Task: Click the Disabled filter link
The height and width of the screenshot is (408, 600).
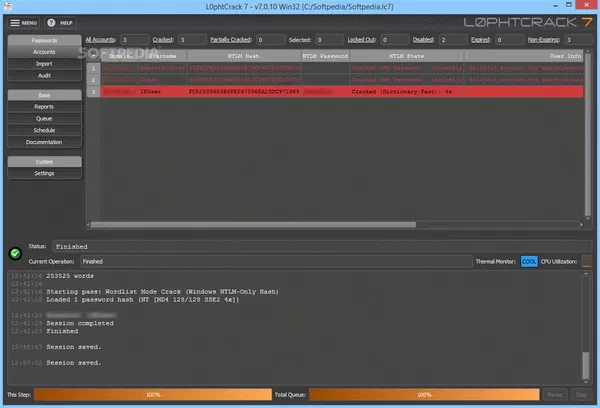Action: (424, 40)
